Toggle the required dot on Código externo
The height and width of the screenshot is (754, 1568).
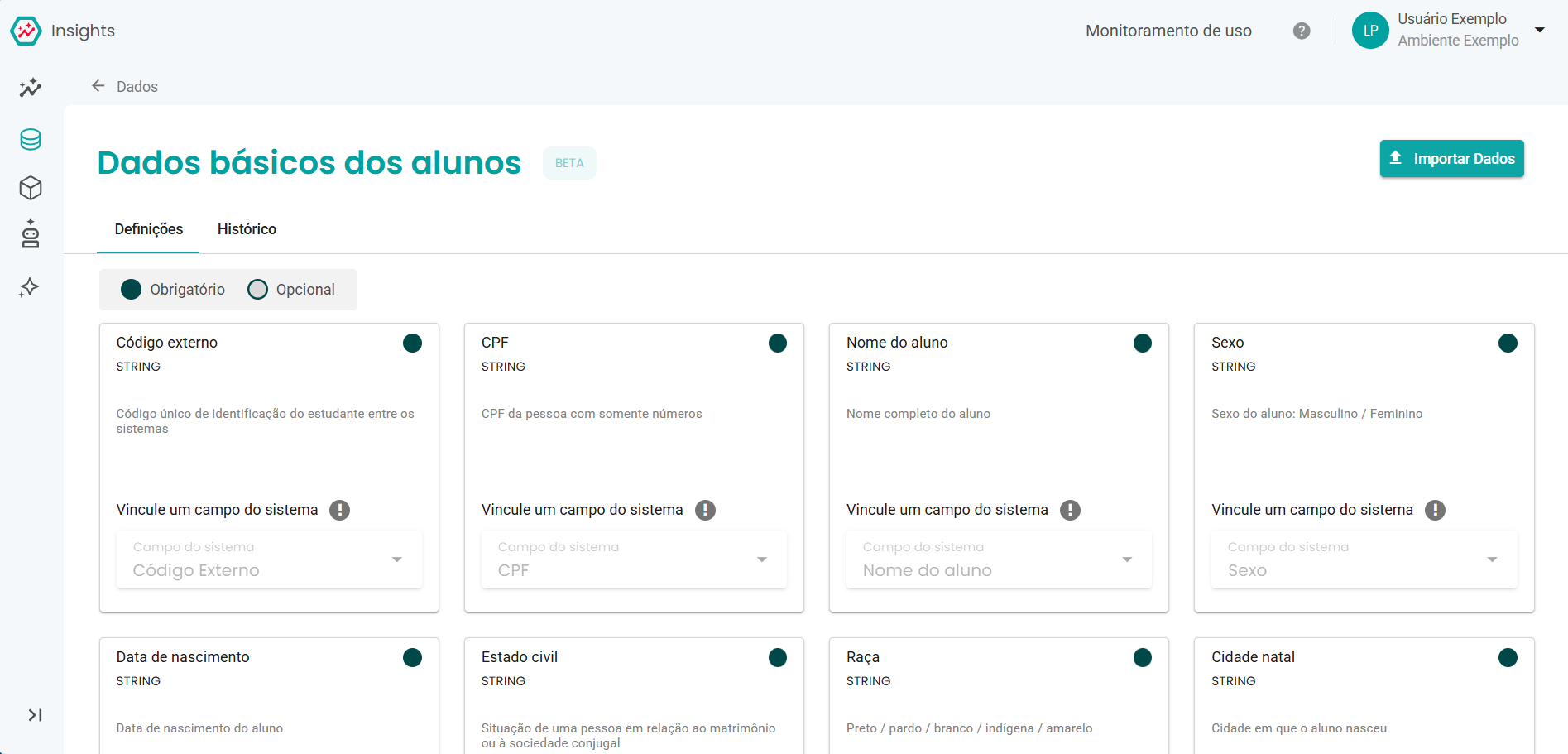pyautogui.click(x=412, y=343)
